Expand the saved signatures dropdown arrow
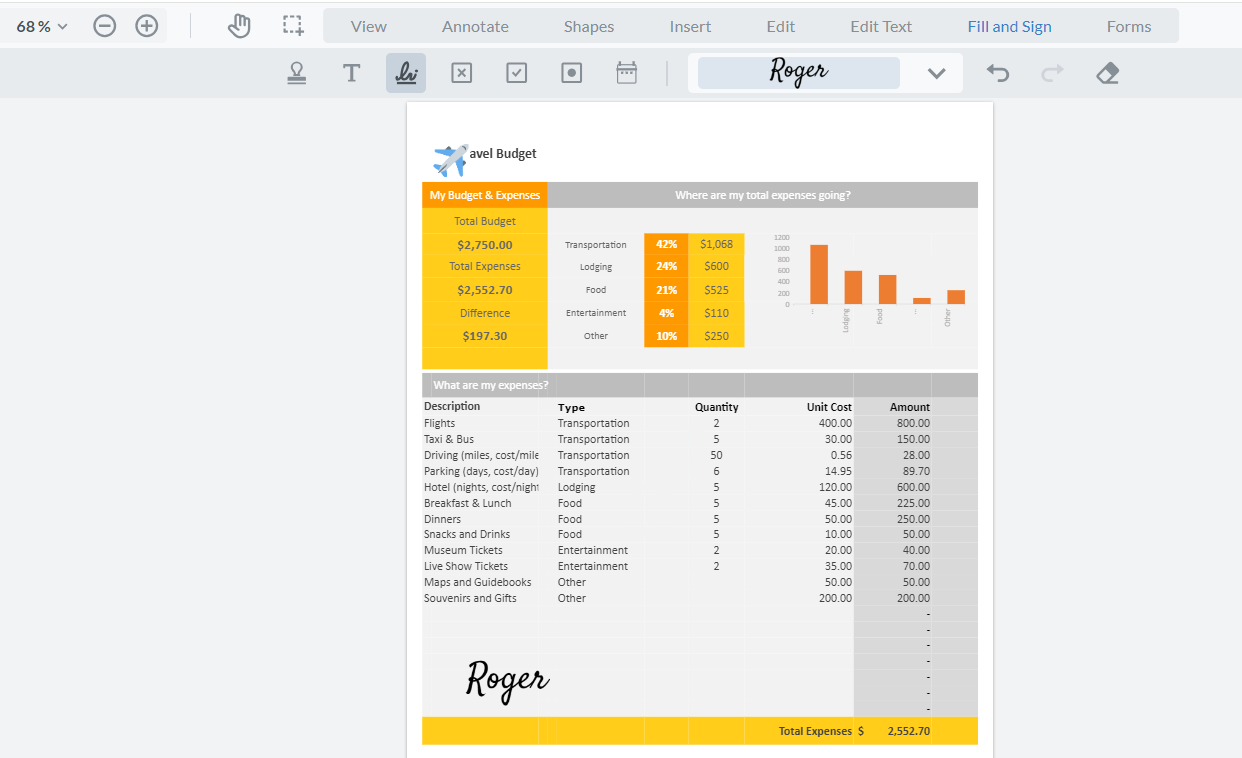This screenshot has width=1242, height=758. tap(936, 73)
